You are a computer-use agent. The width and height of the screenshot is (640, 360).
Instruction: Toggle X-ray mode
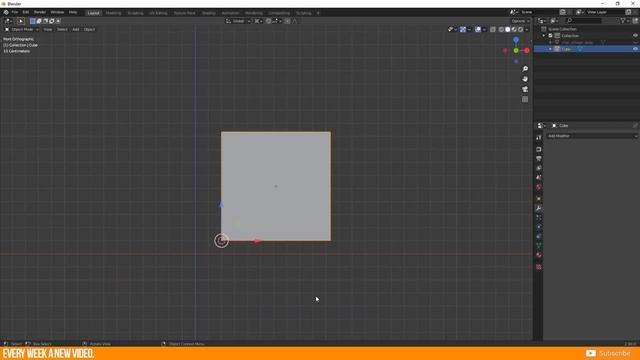click(493, 29)
